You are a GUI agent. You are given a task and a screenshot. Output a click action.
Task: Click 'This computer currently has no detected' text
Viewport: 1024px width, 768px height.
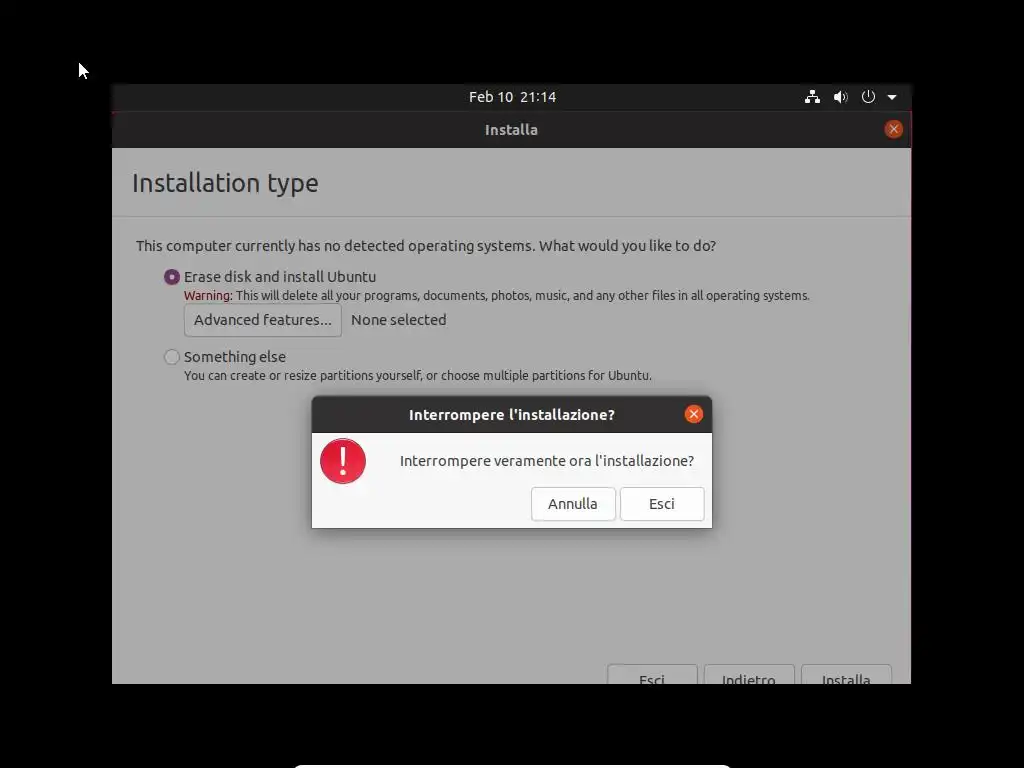point(426,246)
